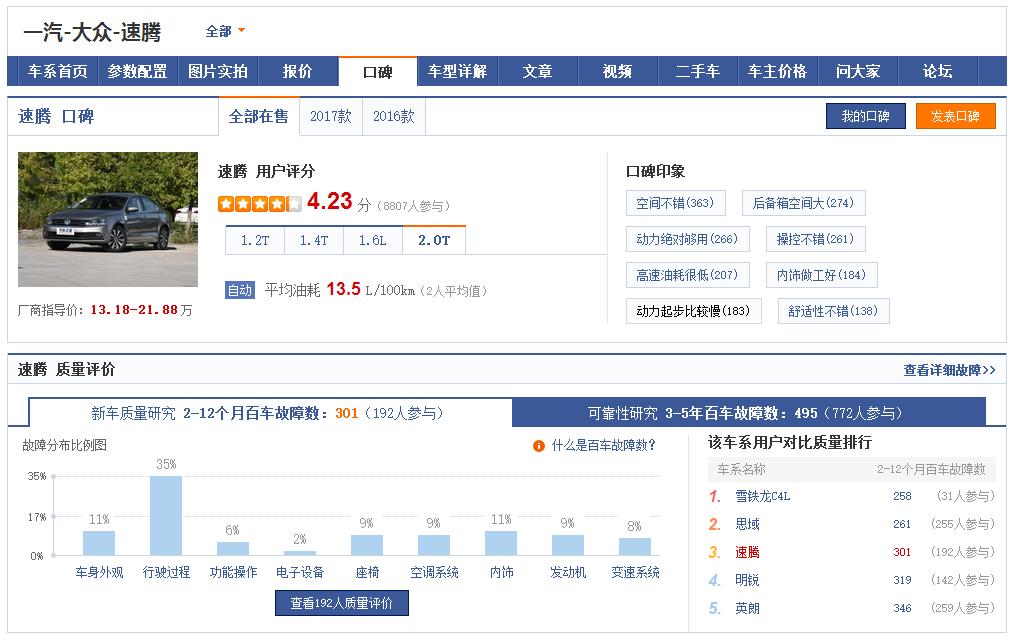This screenshot has width=1016, height=636.
Task: Click the 发表口碑 orange button
Action: coord(955,116)
